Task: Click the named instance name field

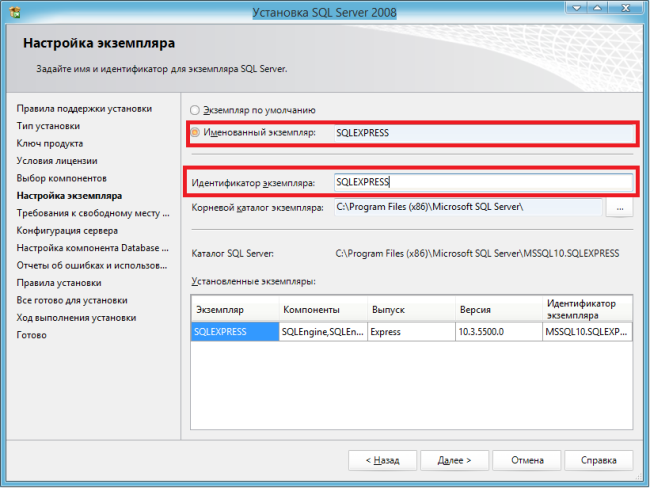Action: [x=484, y=133]
